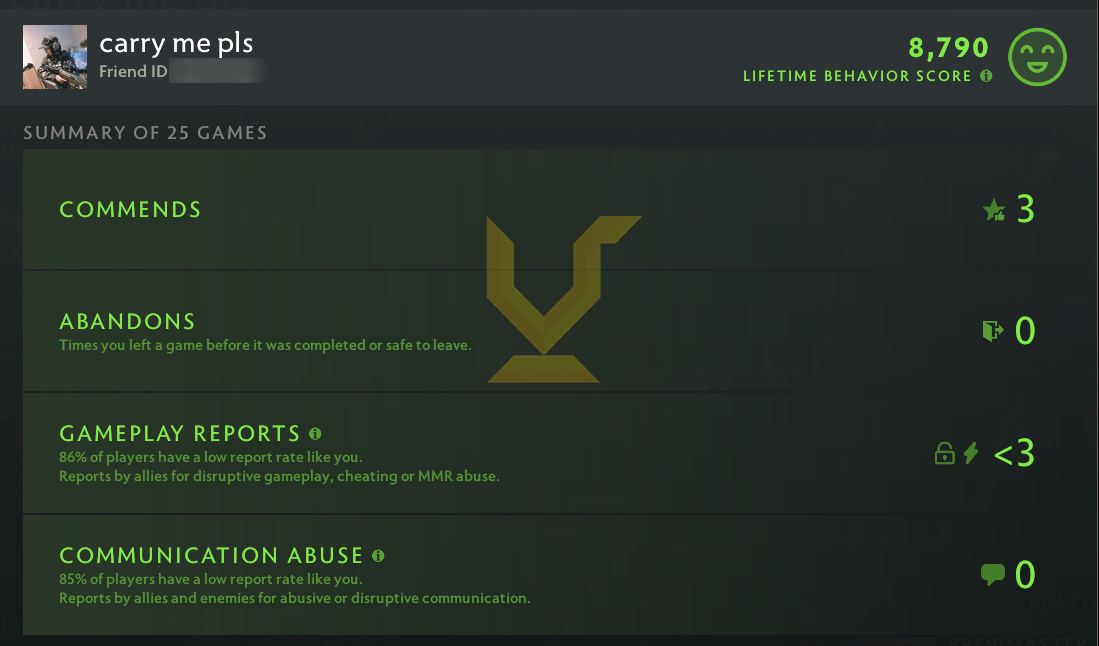Click the Abandons door icon
The height and width of the screenshot is (646, 1099).
point(991,330)
